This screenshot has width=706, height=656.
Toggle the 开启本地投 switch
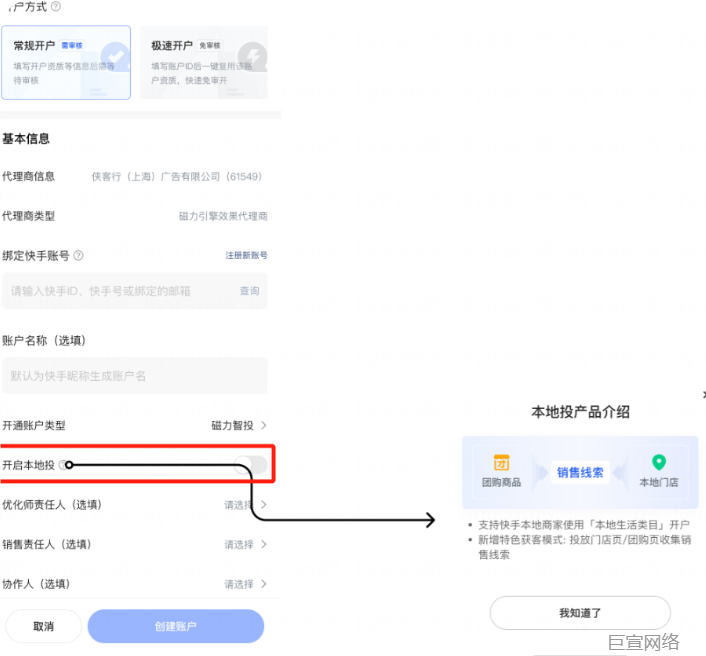click(251, 465)
